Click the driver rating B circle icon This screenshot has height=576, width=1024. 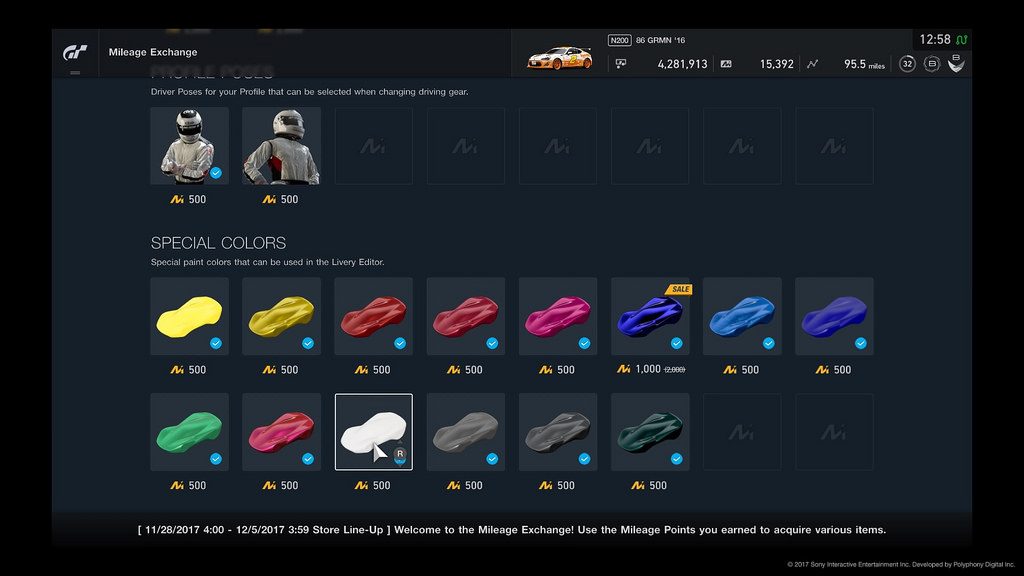click(x=932, y=64)
